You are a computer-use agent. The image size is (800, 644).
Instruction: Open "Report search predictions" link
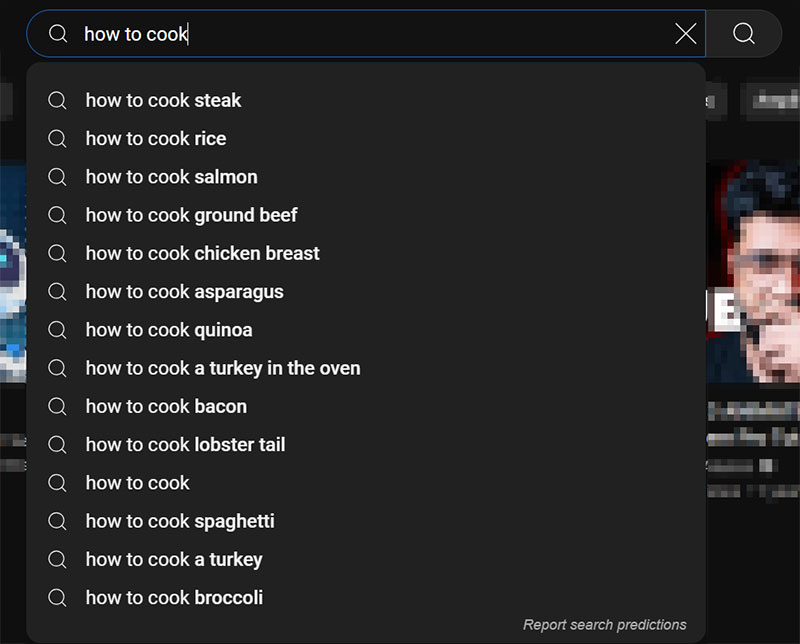pos(604,625)
